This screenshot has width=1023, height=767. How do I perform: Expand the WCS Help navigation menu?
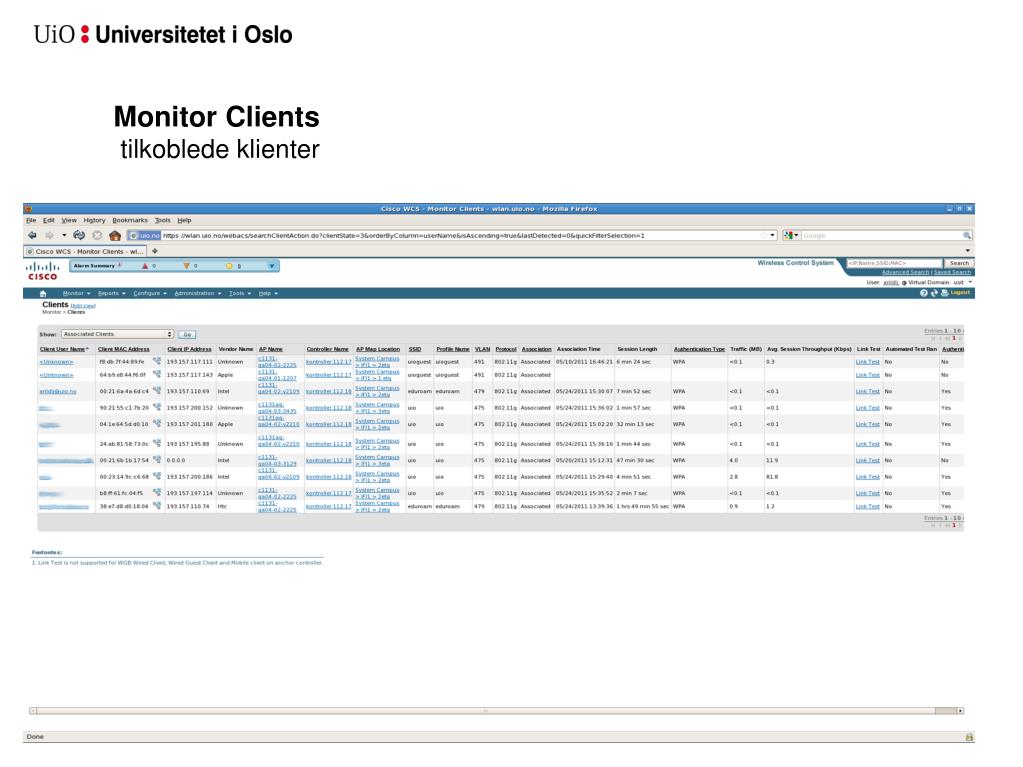[267, 293]
